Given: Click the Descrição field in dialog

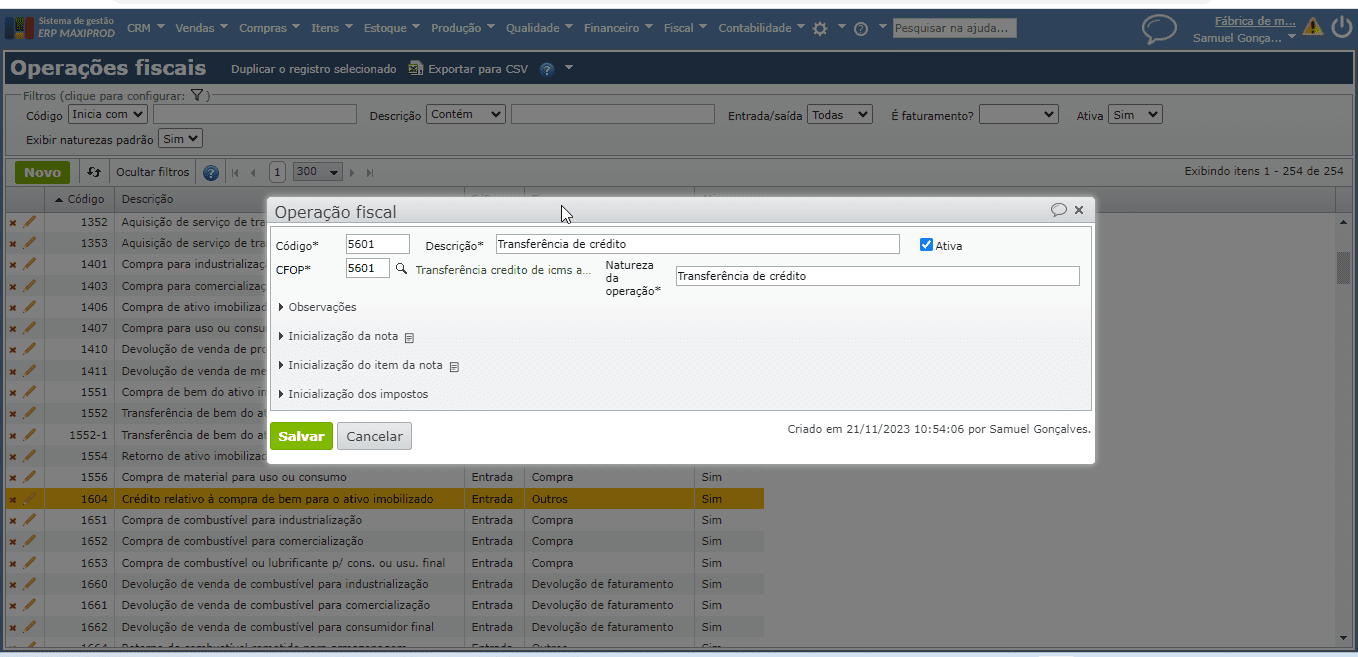Looking at the screenshot, I should pyautogui.click(x=698, y=244).
